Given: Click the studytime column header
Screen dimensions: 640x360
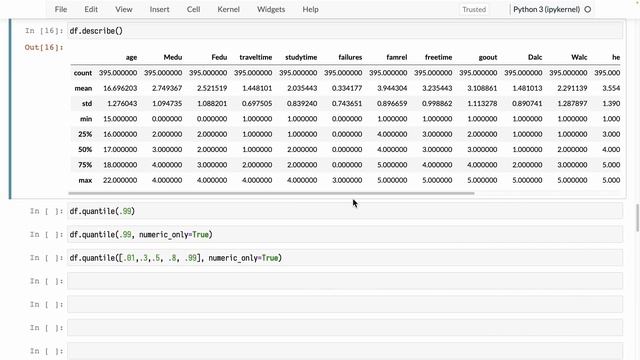Looking at the screenshot, I should [301, 58].
